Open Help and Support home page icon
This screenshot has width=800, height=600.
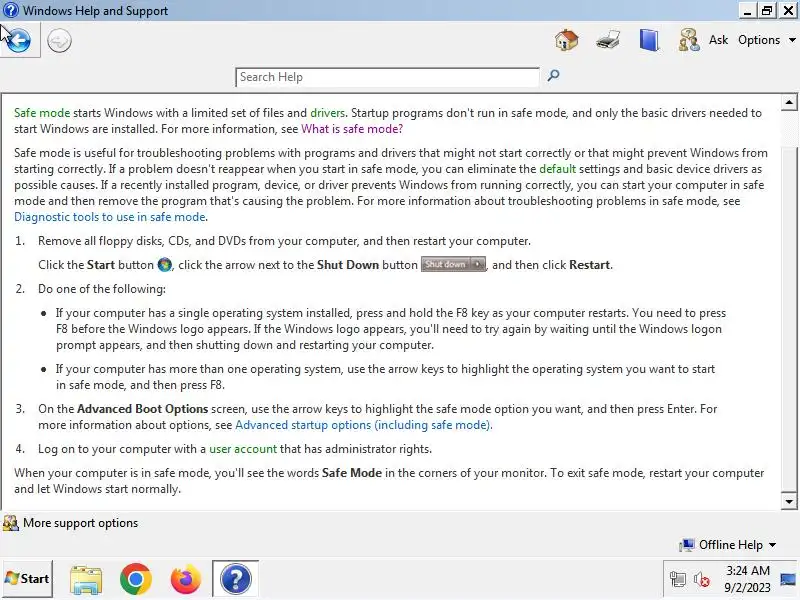(566, 40)
